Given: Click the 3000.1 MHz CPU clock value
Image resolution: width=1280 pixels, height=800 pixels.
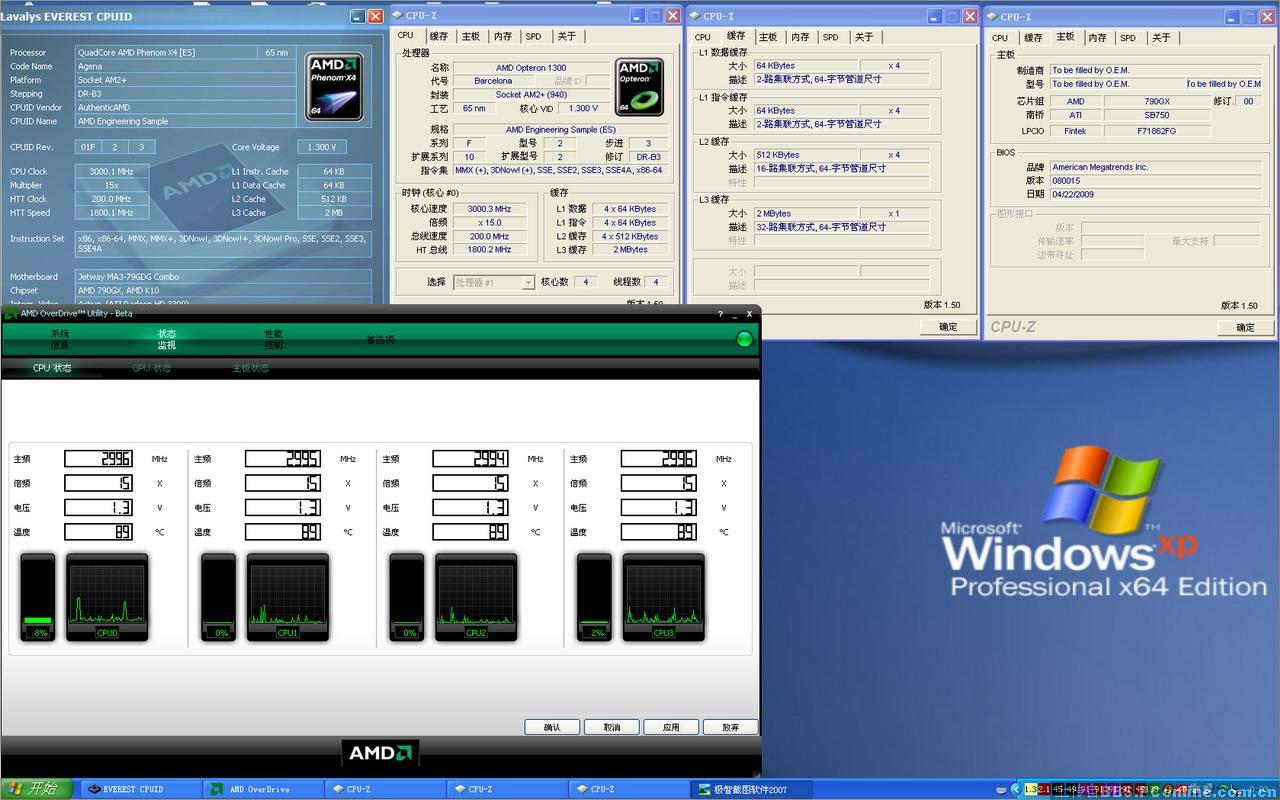Looking at the screenshot, I should click(110, 171).
